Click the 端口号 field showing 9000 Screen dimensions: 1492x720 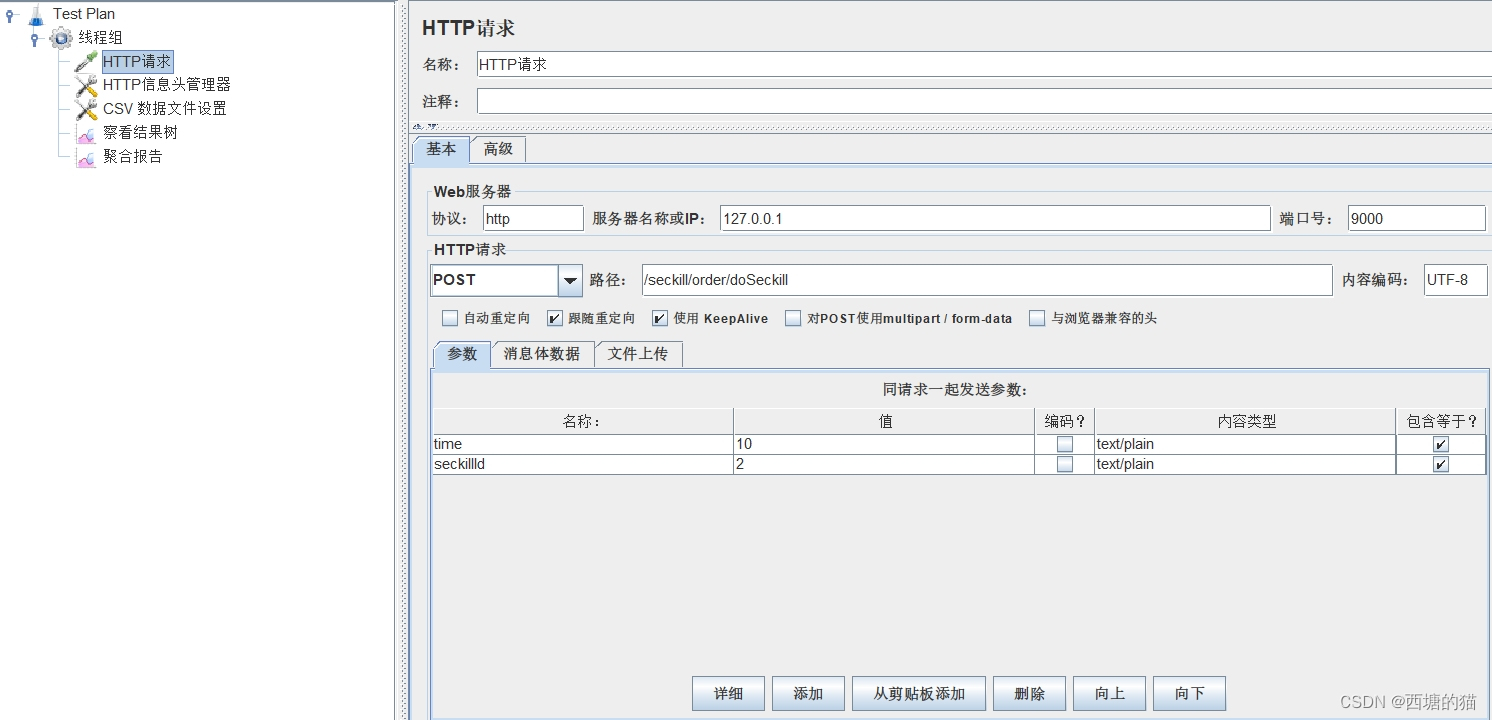[1417, 219]
